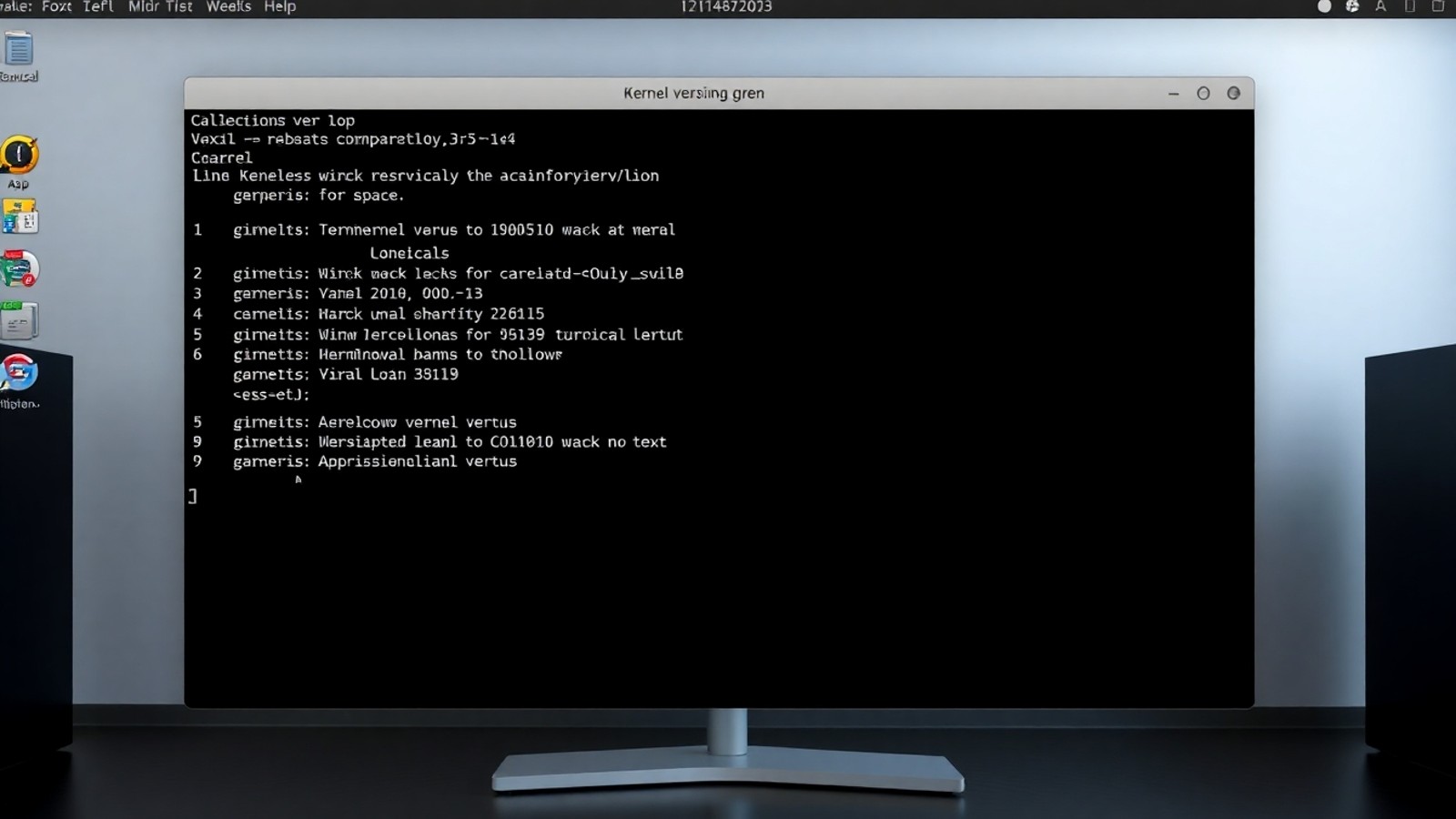
Task: Click line 5 Winw lercellonas for 95139
Action: click(x=438, y=335)
